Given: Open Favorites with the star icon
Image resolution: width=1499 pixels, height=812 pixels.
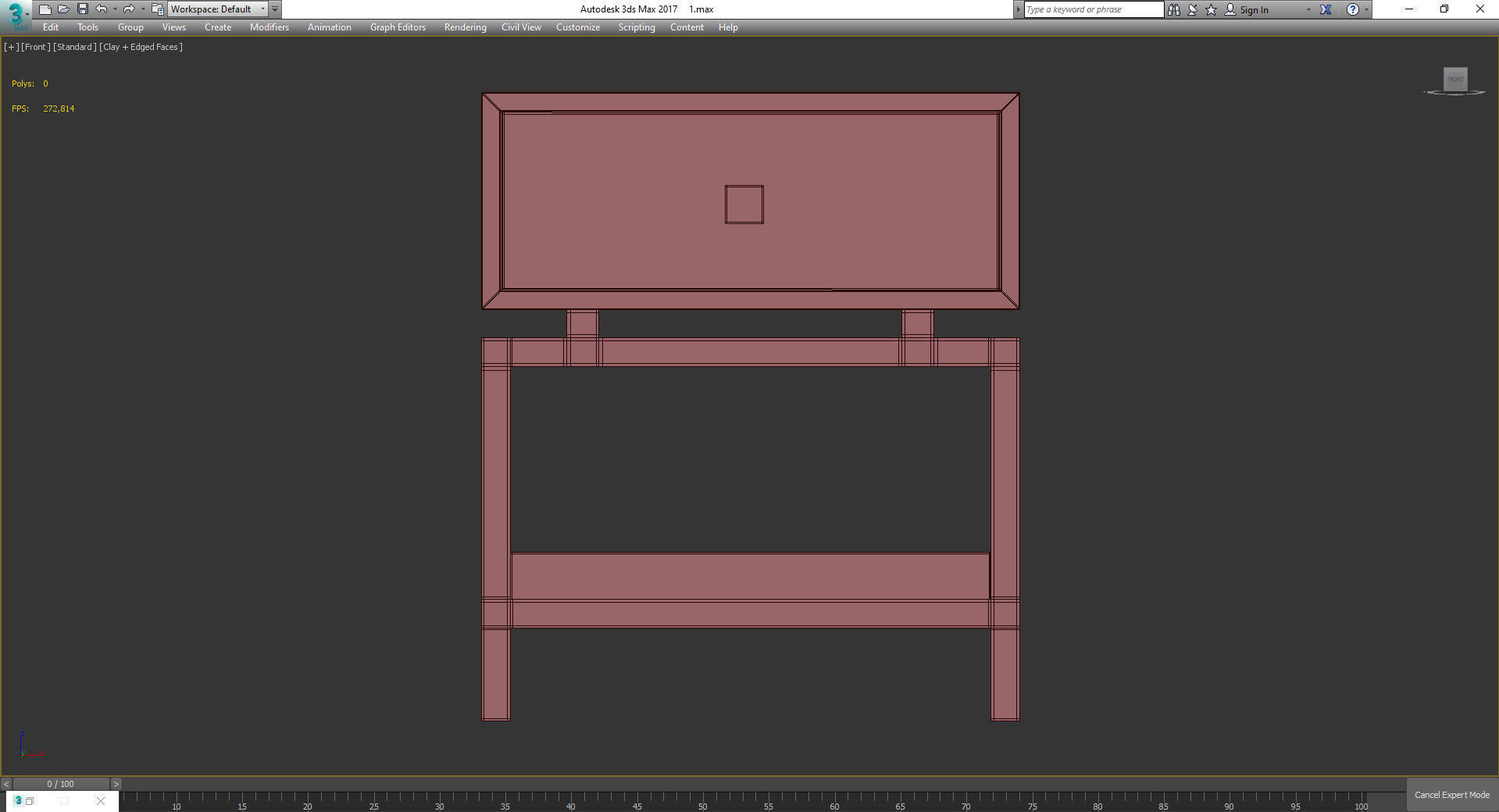Looking at the screenshot, I should [x=1212, y=9].
